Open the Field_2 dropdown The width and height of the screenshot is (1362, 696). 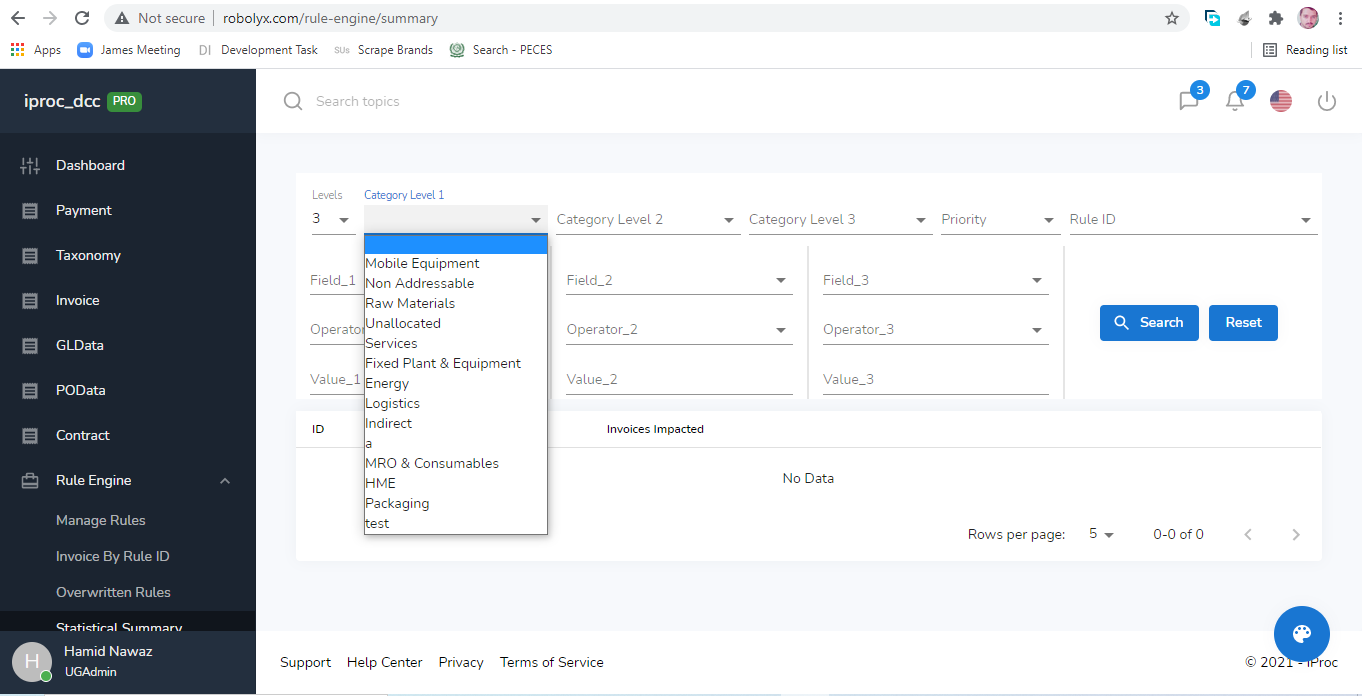pyautogui.click(x=679, y=281)
